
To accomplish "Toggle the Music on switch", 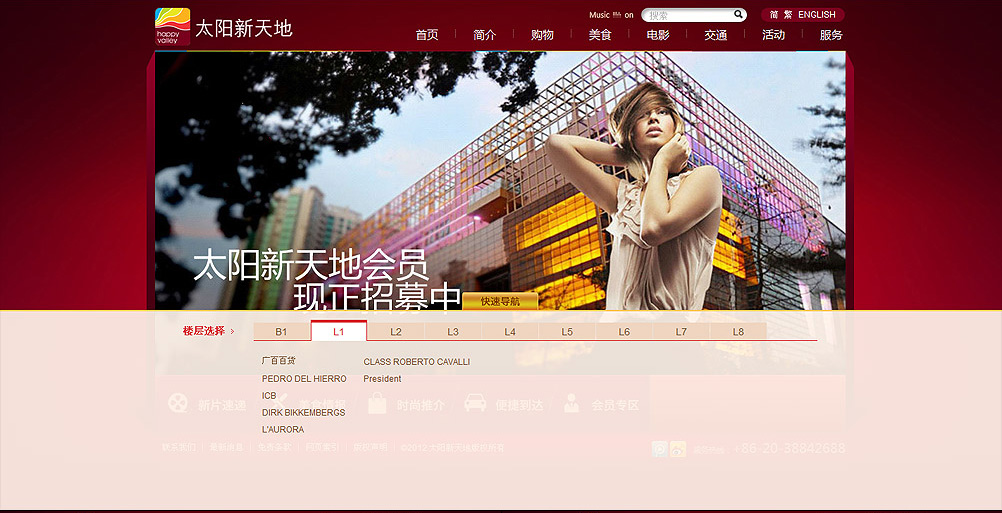I will (629, 15).
